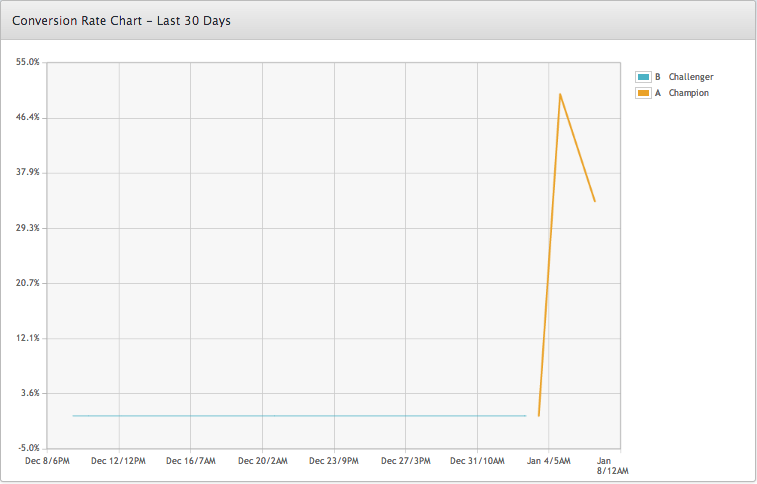
Task: Click the 'Dec 16/7AM' x-axis label
Action: [190, 461]
